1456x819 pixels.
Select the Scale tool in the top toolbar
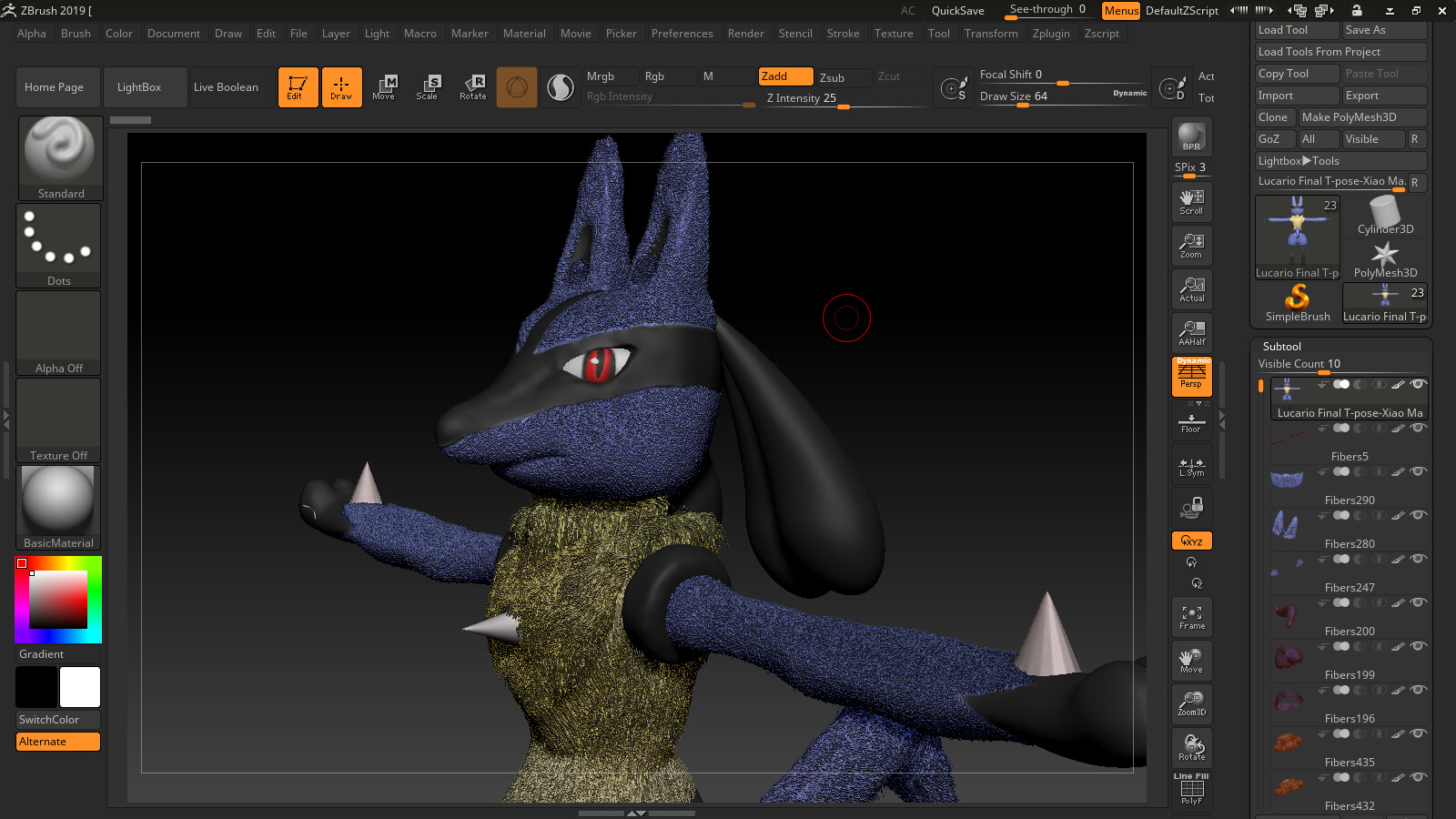click(428, 86)
